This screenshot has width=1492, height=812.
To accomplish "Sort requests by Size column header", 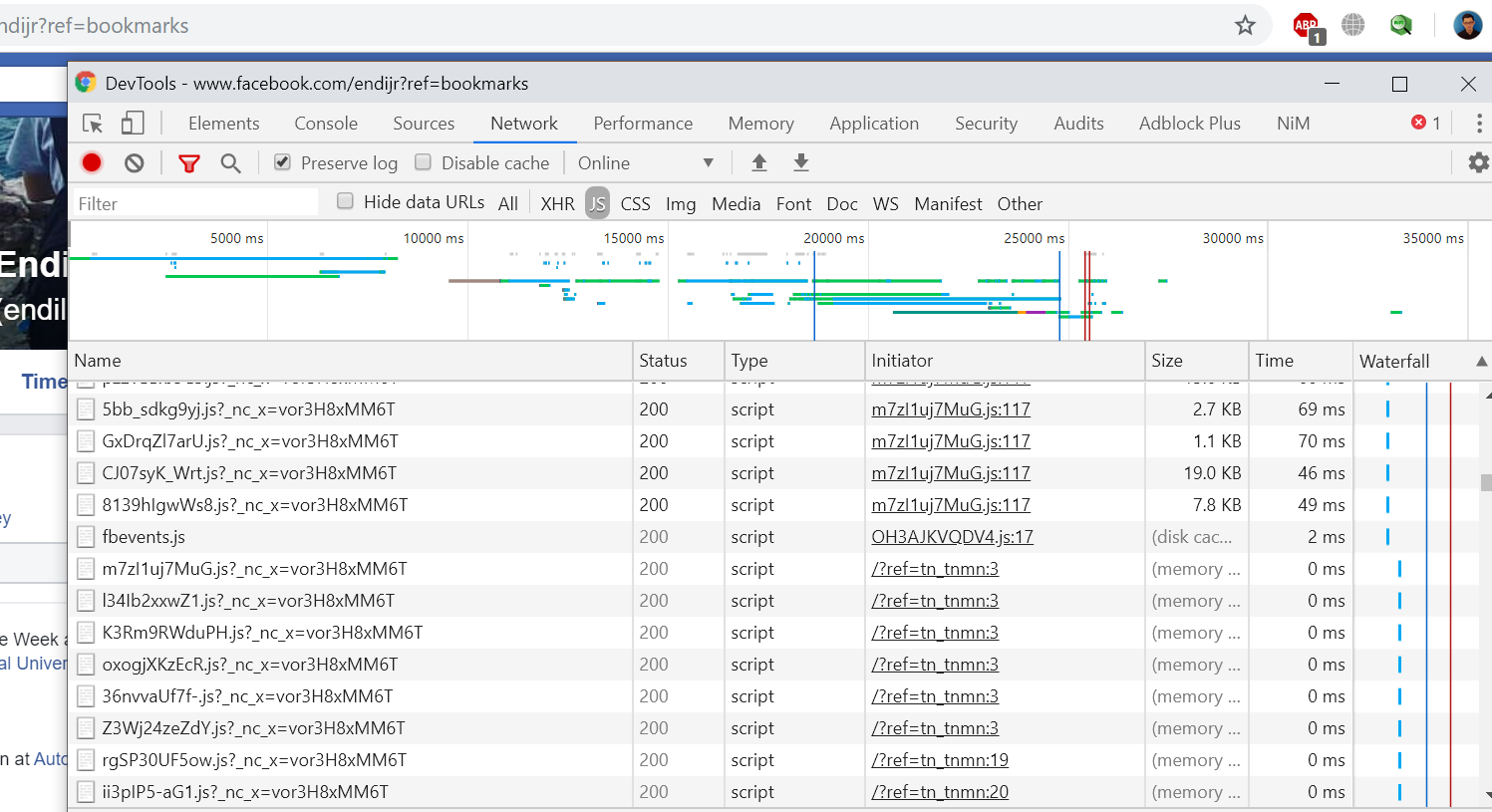I will point(1197,361).
